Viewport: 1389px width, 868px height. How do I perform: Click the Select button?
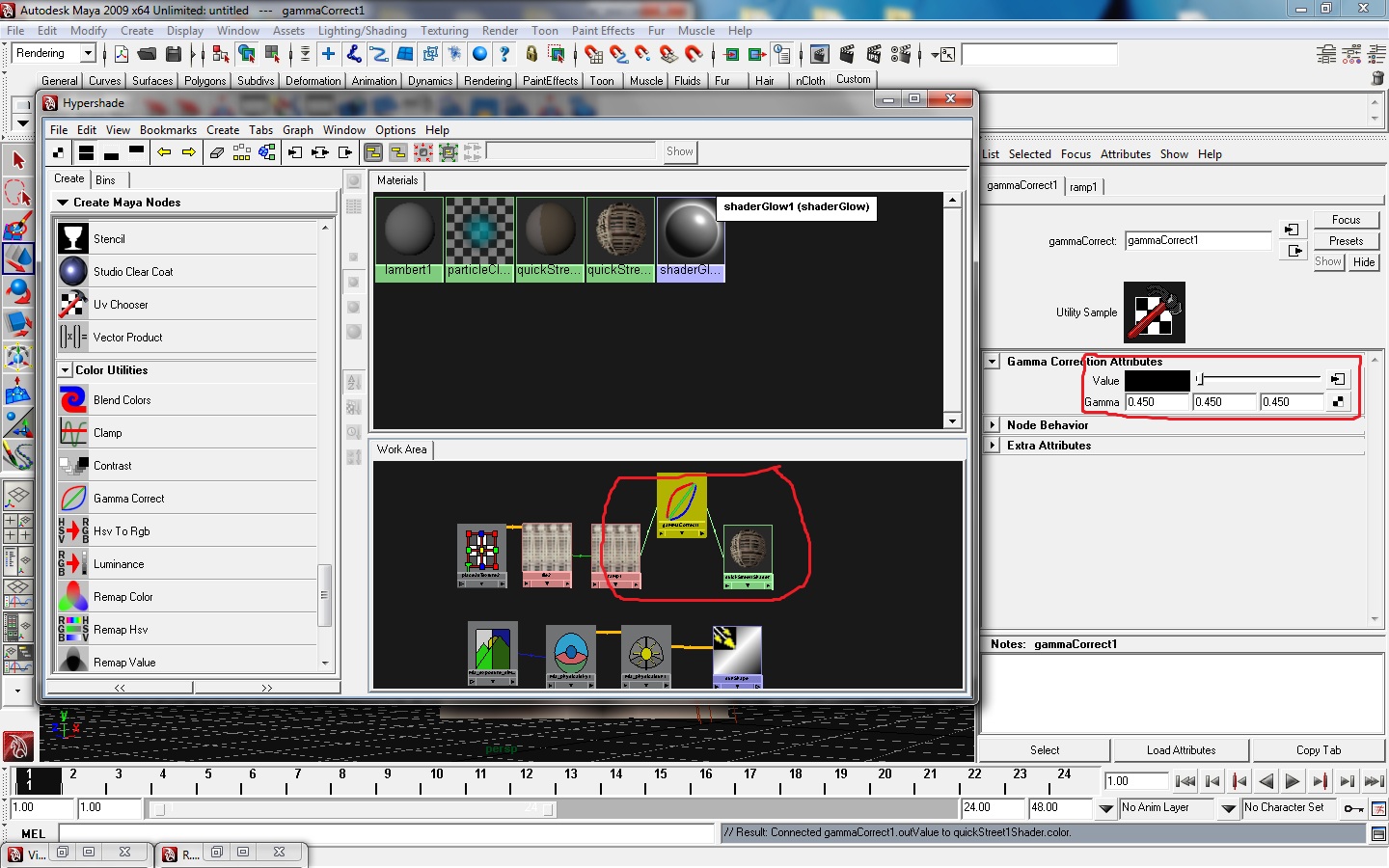point(1044,750)
